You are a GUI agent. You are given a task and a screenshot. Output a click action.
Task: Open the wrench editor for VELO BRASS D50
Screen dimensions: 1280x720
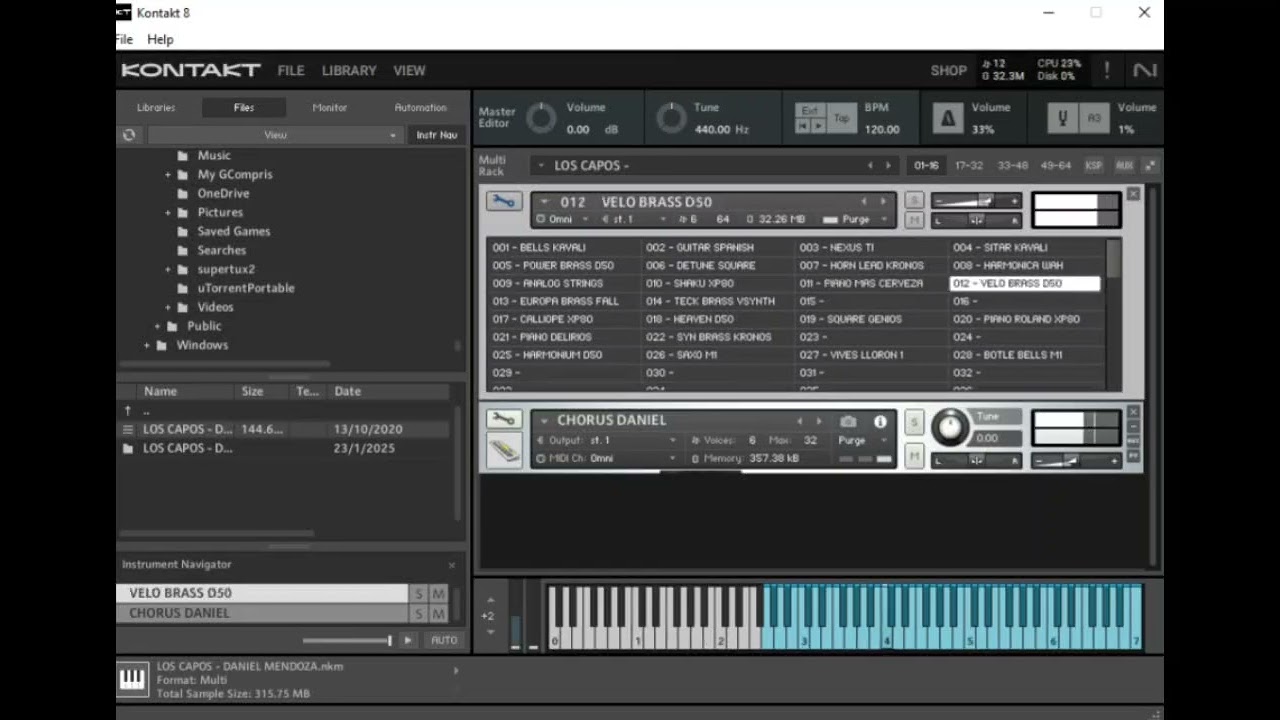pyautogui.click(x=503, y=201)
